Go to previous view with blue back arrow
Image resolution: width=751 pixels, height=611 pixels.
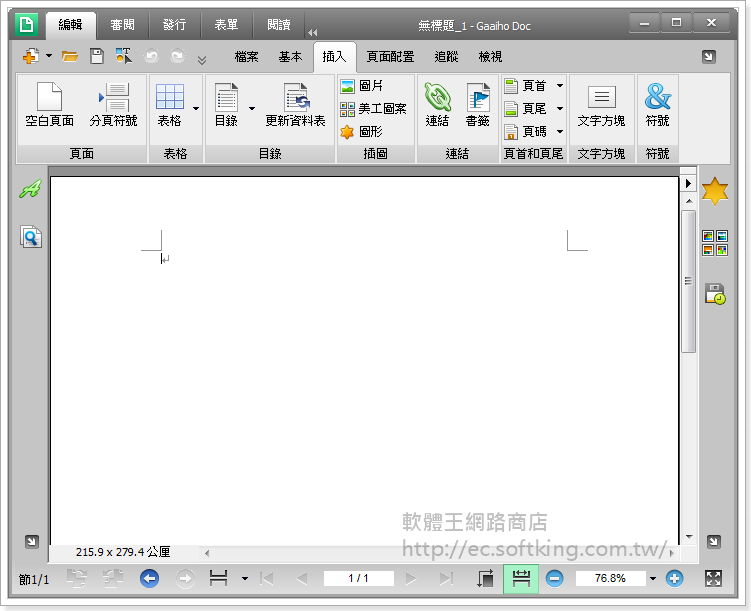point(149,578)
